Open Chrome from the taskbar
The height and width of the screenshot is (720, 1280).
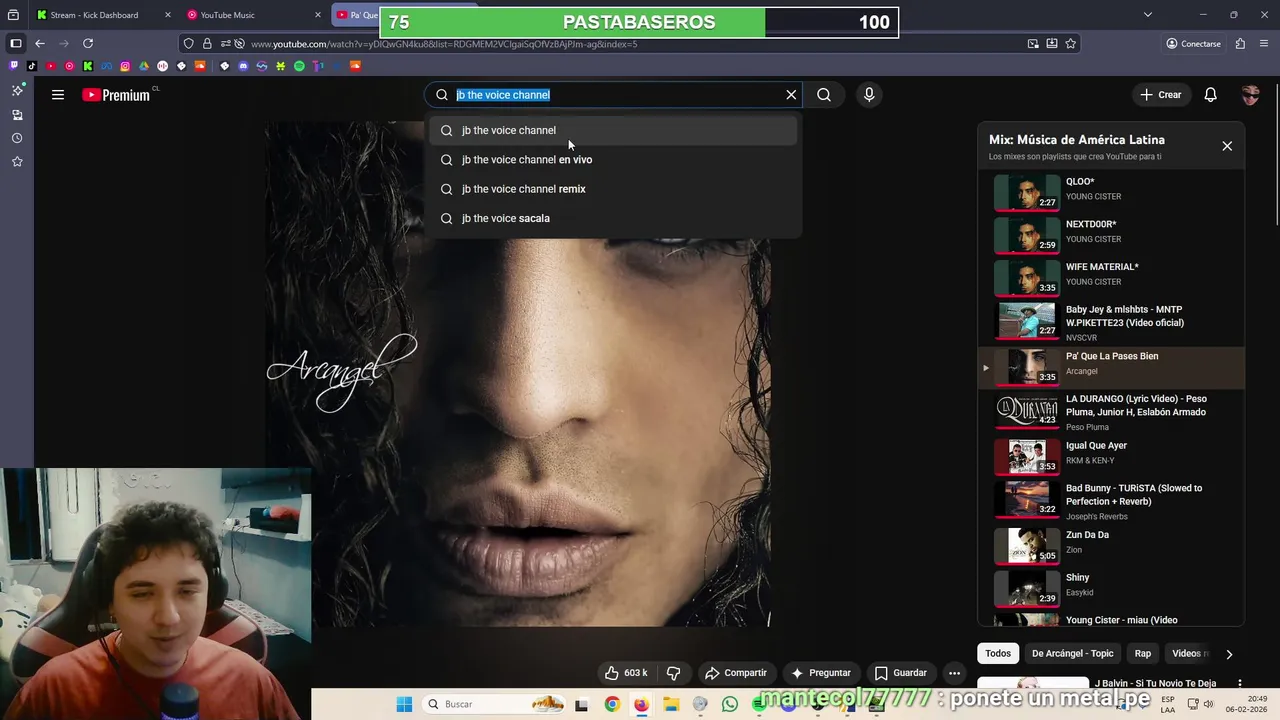(x=612, y=704)
